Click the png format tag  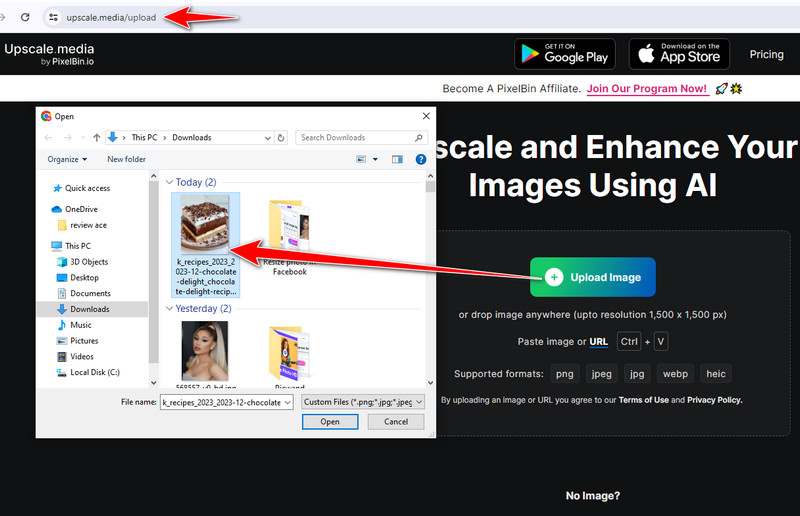564,374
